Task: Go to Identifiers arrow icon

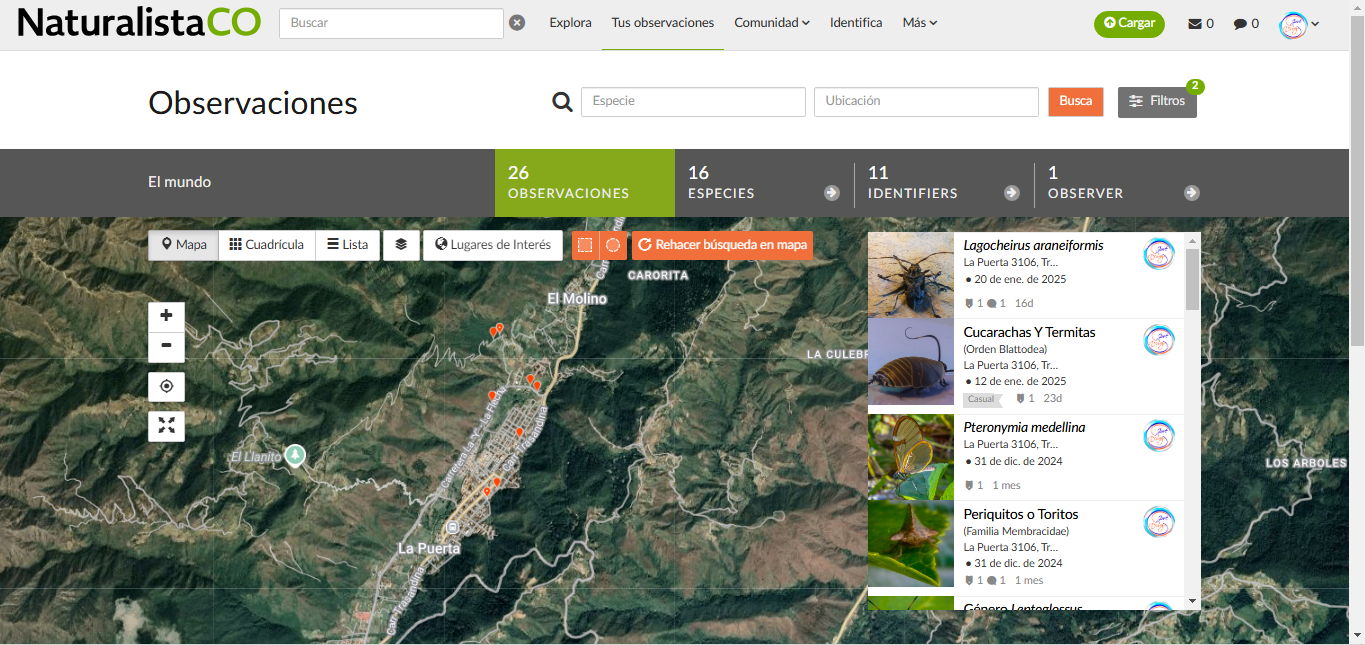Action: (1011, 193)
